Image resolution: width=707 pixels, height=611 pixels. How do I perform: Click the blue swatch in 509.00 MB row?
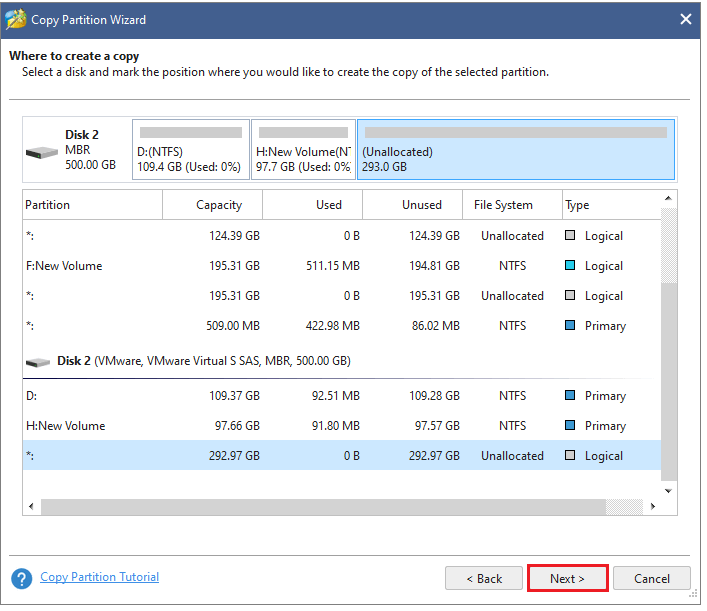click(570, 325)
